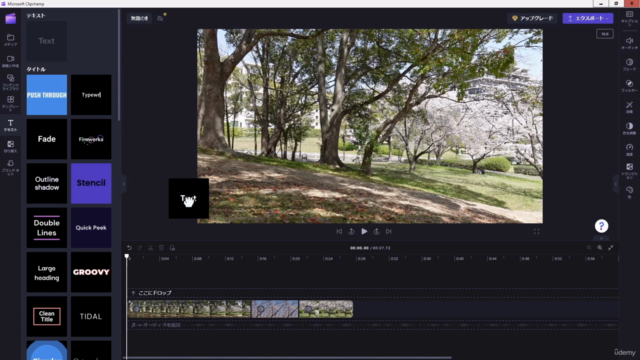640x360 pixels.
Task: Open the Brand kit sidebar tab
Action: [x=11, y=168]
